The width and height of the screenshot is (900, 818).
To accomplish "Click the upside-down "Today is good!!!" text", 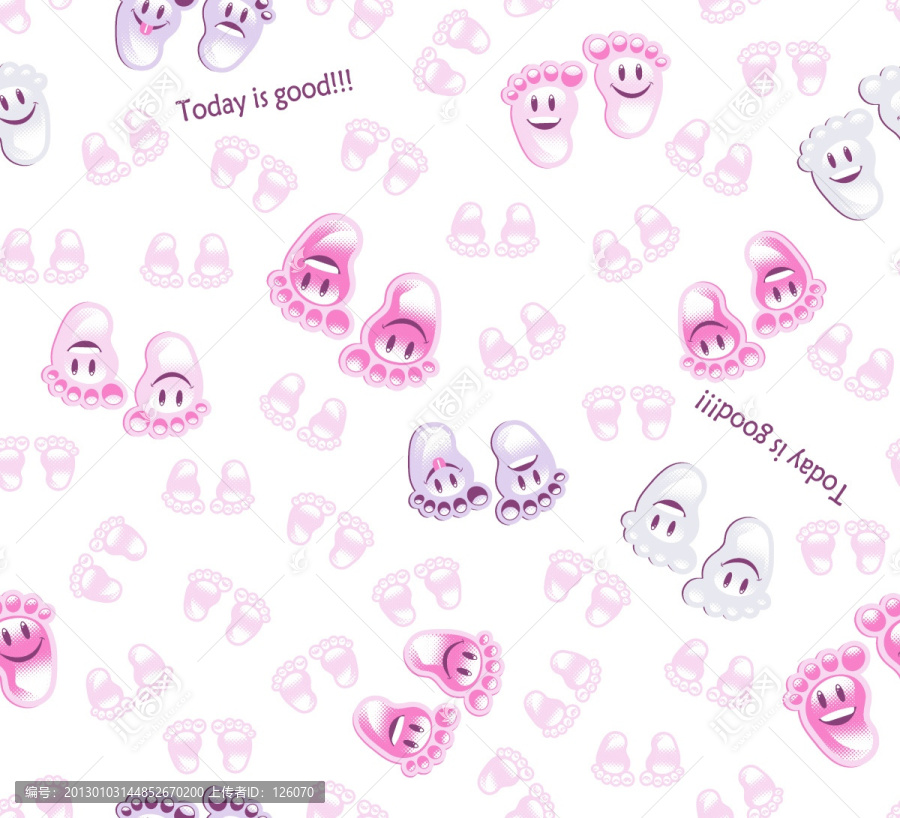I will click(771, 447).
